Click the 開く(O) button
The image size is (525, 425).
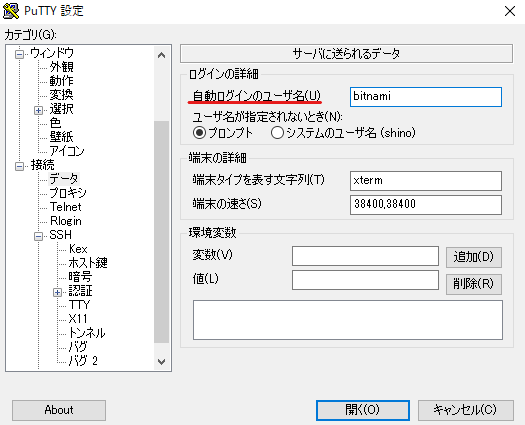(363, 410)
